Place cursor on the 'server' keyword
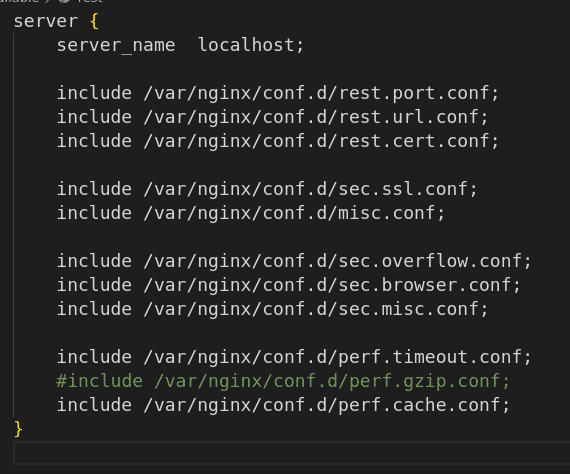This screenshot has width=570, height=474. click(x=46, y=21)
